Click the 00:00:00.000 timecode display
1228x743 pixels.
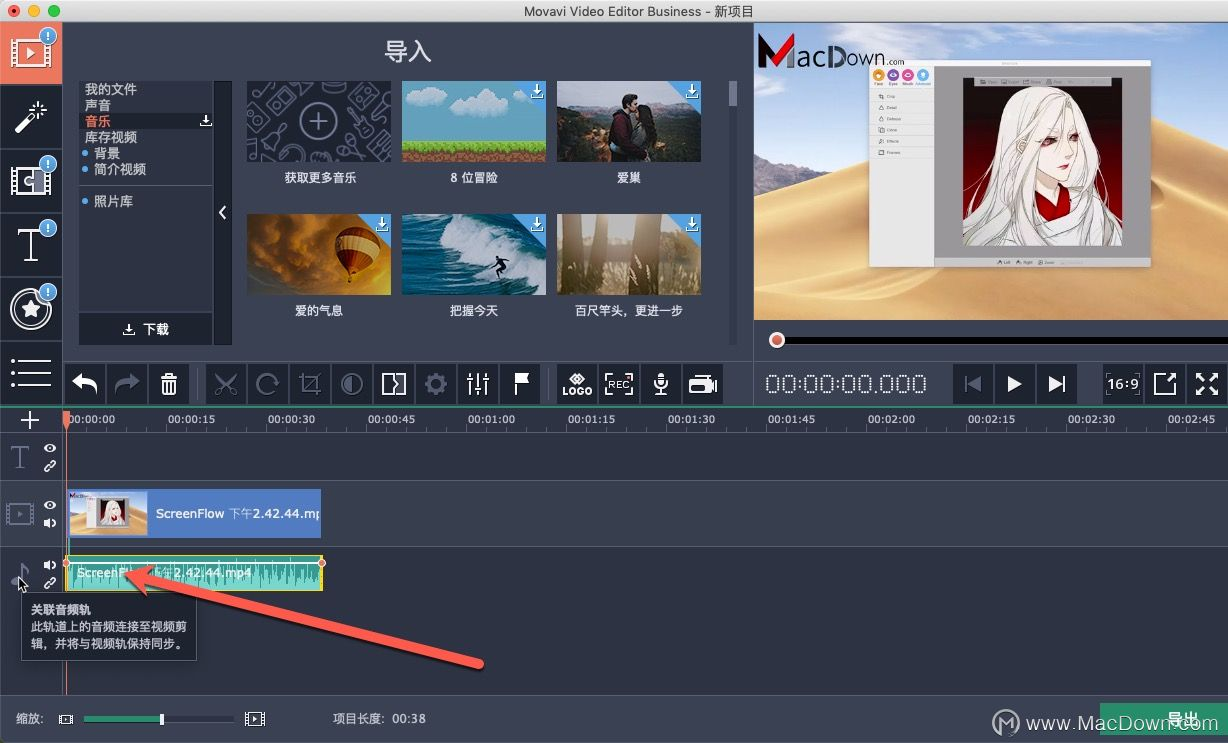(846, 384)
